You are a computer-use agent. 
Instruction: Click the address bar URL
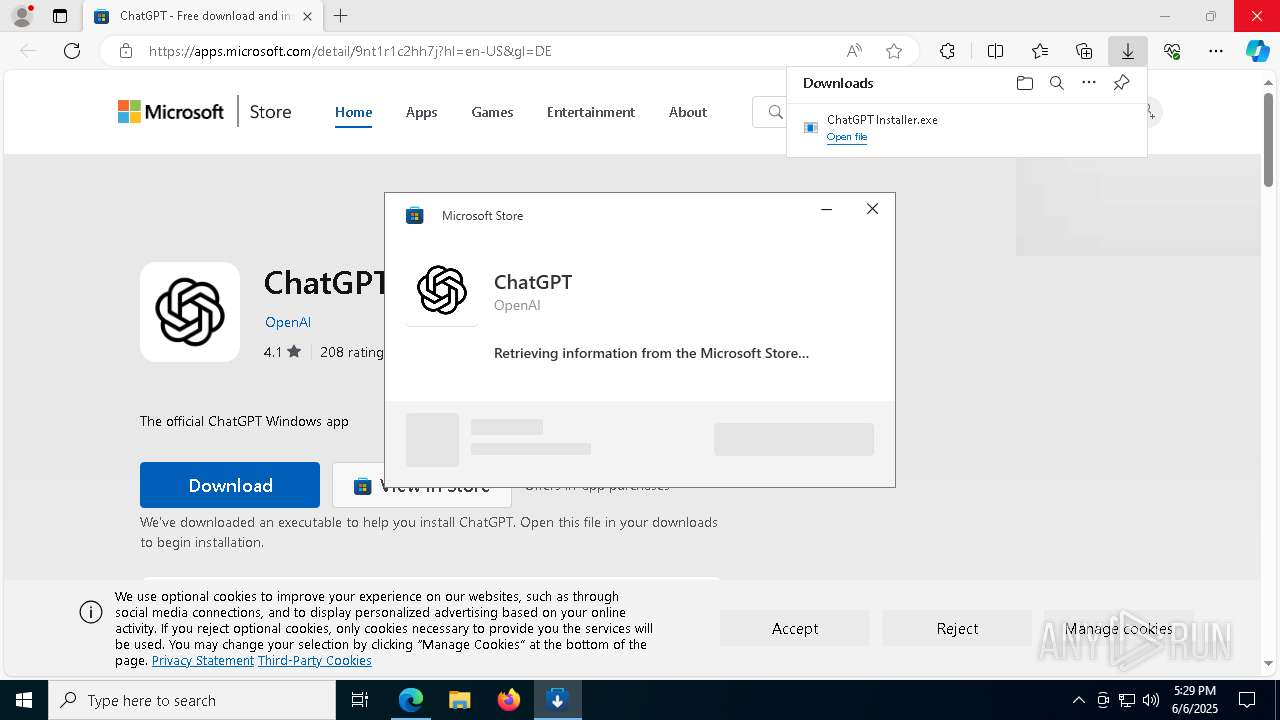(x=350, y=51)
